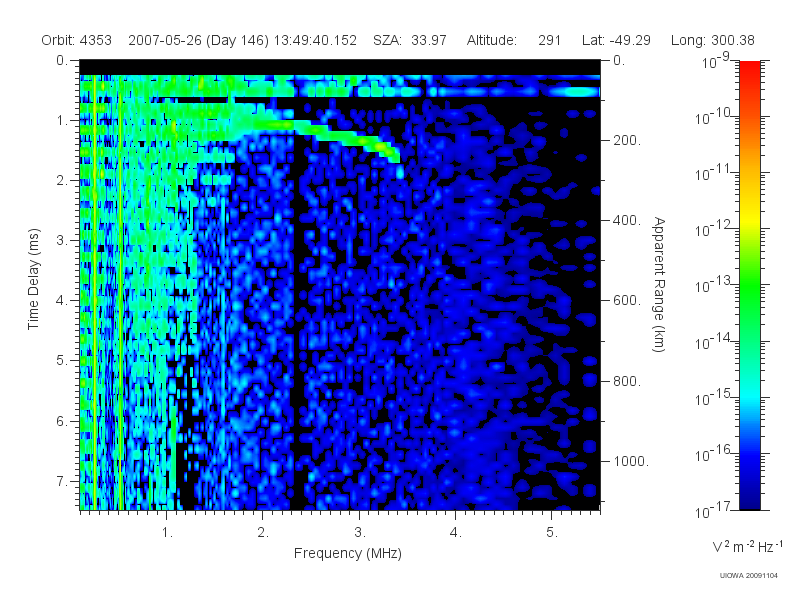Viewport: 800px width, 600px height.
Task: Click the date '2007-05-26 (Day 146)' text
Action: point(198,40)
